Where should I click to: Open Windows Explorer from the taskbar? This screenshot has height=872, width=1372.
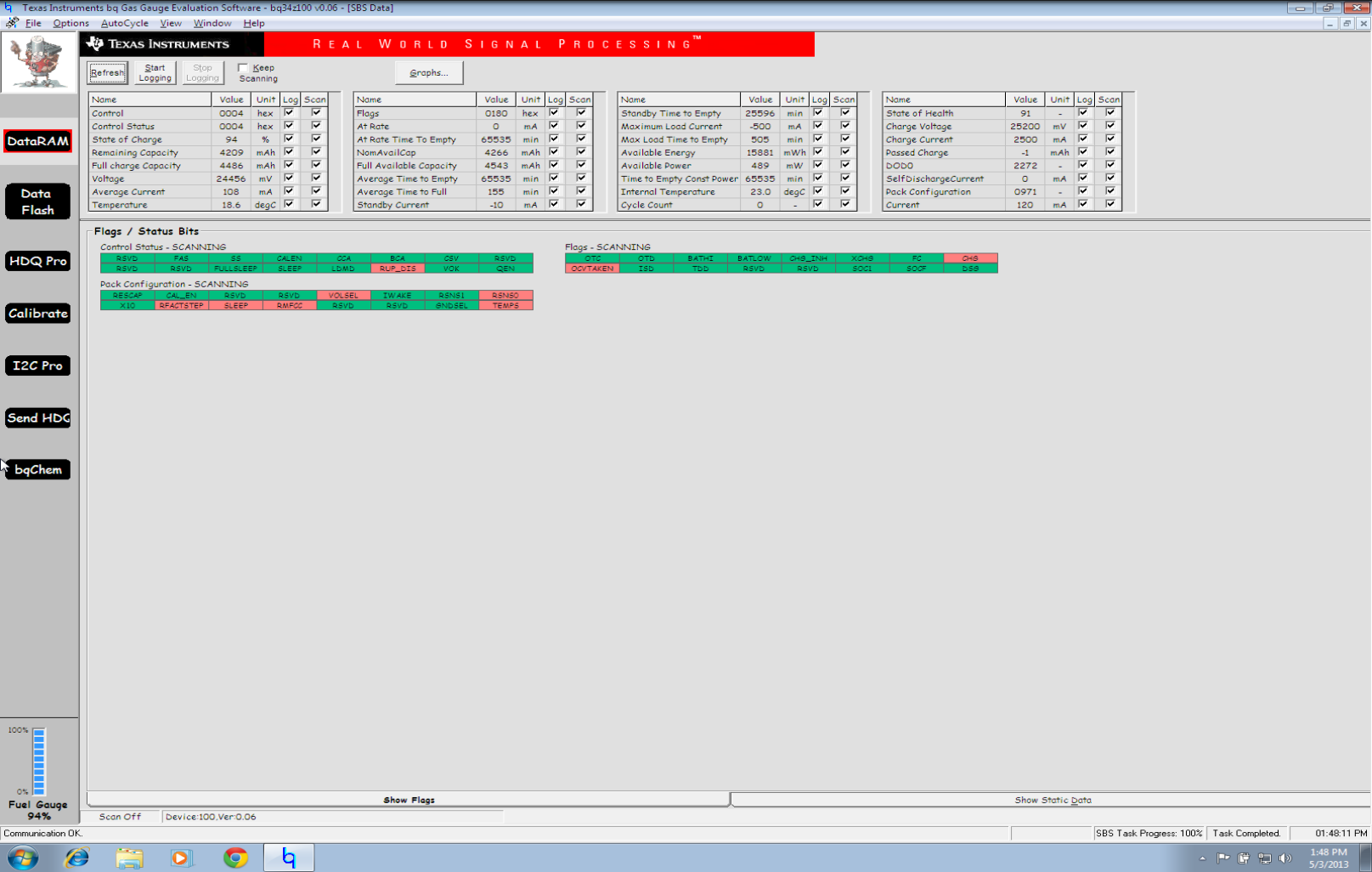(x=129, y=858)
